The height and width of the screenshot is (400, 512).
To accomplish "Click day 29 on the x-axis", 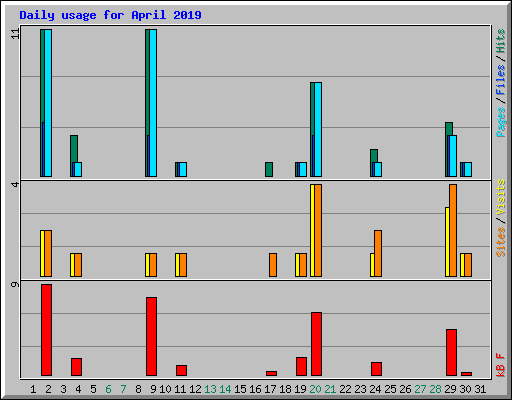I will pos(450,389).
